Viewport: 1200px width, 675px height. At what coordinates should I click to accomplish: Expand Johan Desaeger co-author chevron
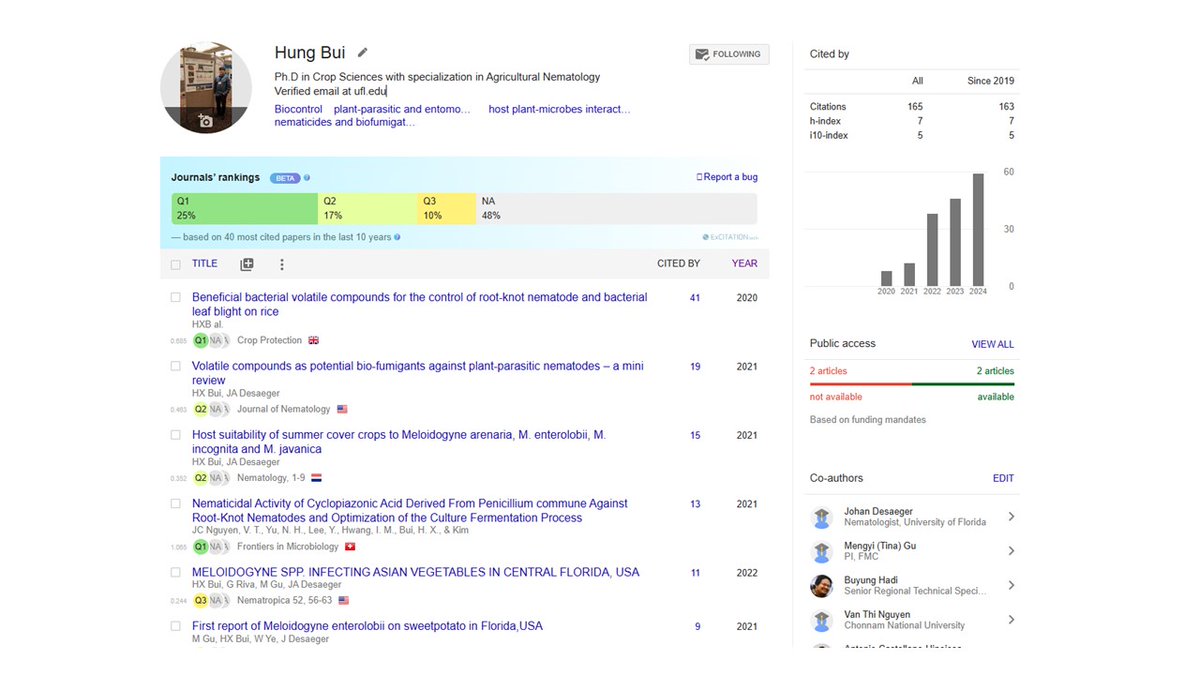[x=1011, y=517]
